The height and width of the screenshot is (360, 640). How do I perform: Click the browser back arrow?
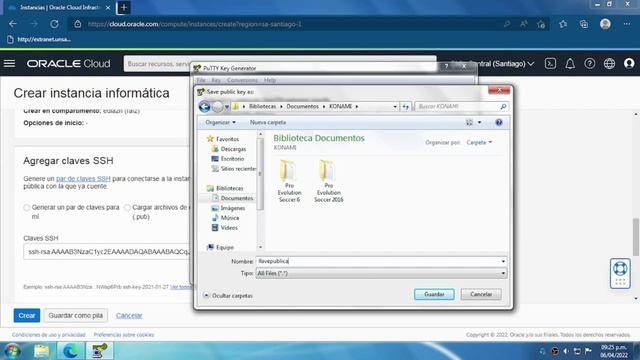coord(13,24)
